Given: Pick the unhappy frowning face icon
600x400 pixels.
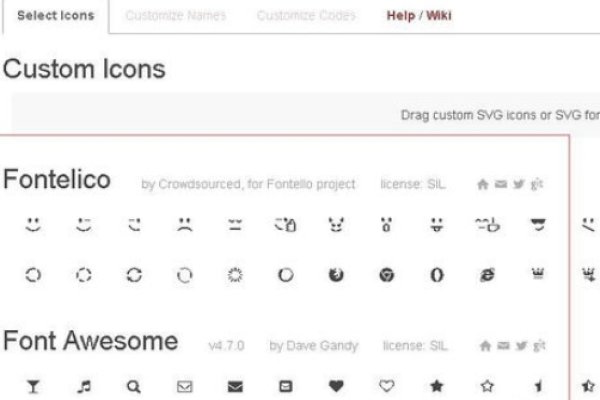Looking at the screenshot, I should 184,227.
